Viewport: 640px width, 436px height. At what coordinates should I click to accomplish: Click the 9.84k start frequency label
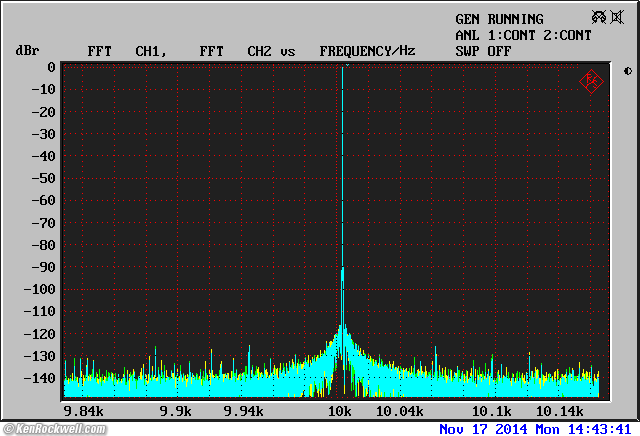pos(82,411)
